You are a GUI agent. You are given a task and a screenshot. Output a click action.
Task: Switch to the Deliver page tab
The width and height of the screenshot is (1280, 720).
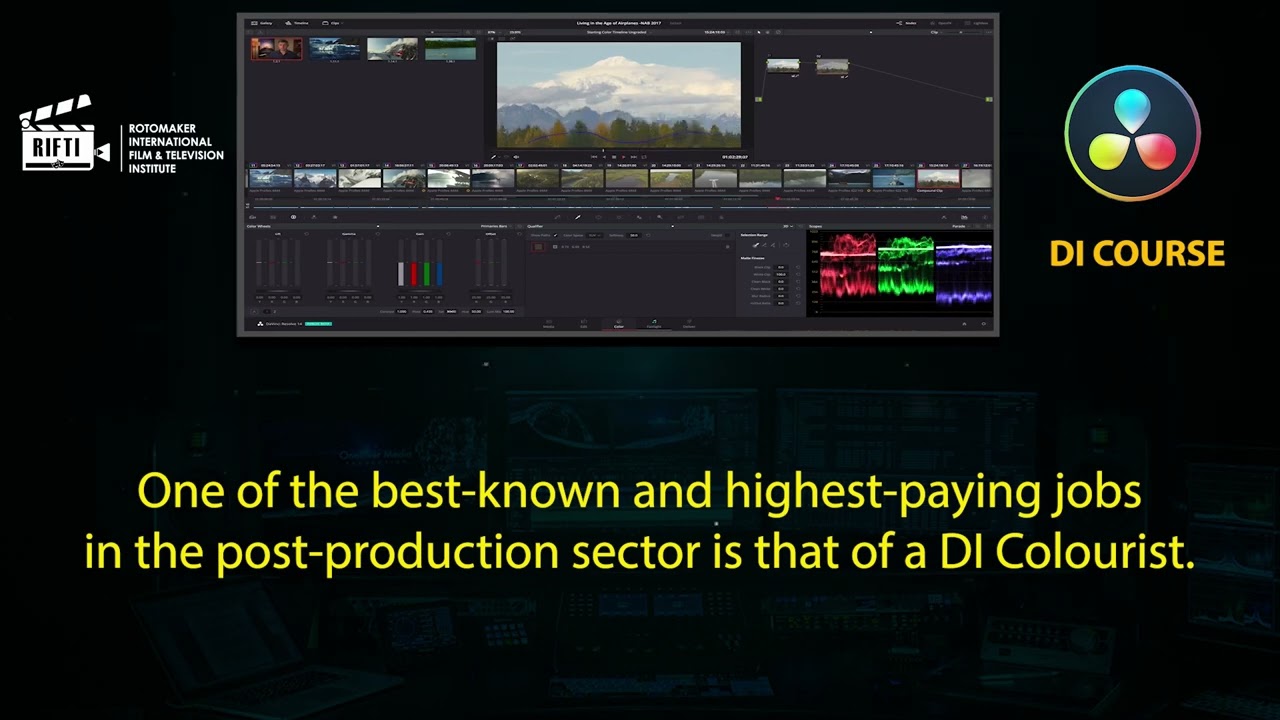coord(689,324)
